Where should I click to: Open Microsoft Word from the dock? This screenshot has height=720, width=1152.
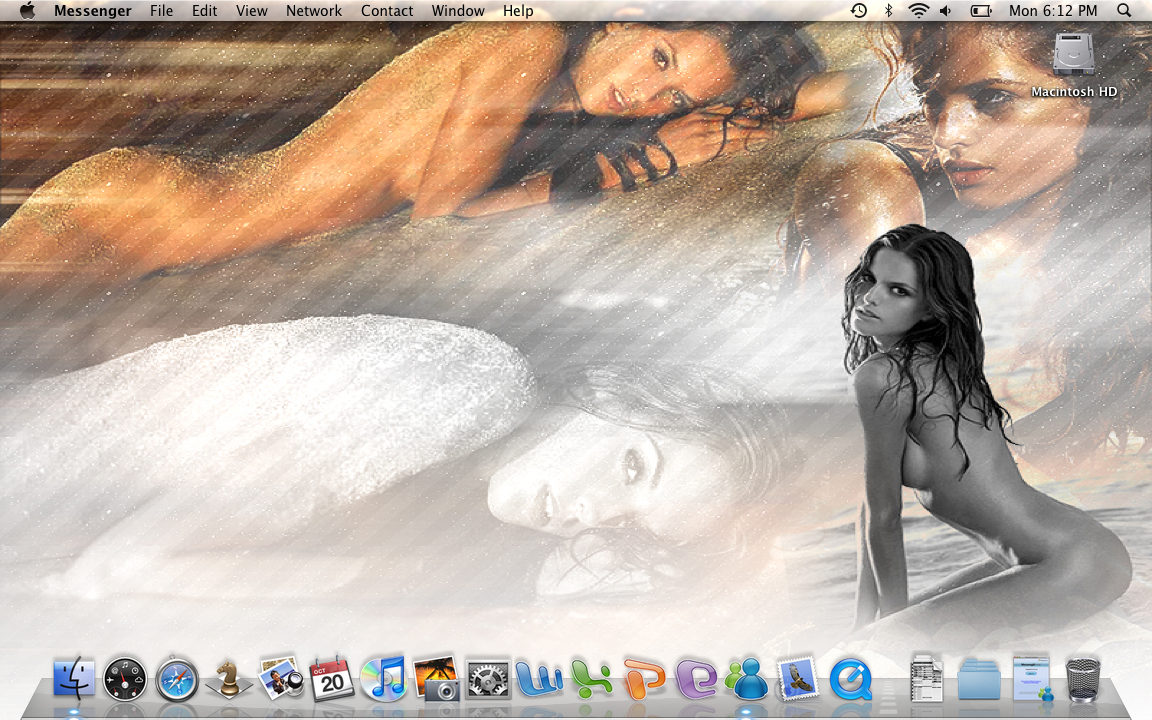(x=538, y=679)
